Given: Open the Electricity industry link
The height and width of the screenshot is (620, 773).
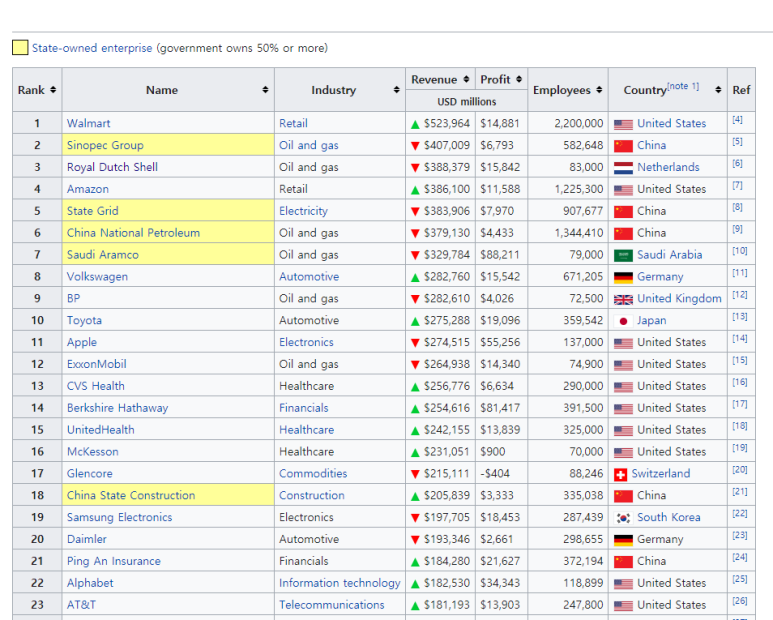Looking at the screenshot, I should tap(303, 211).
